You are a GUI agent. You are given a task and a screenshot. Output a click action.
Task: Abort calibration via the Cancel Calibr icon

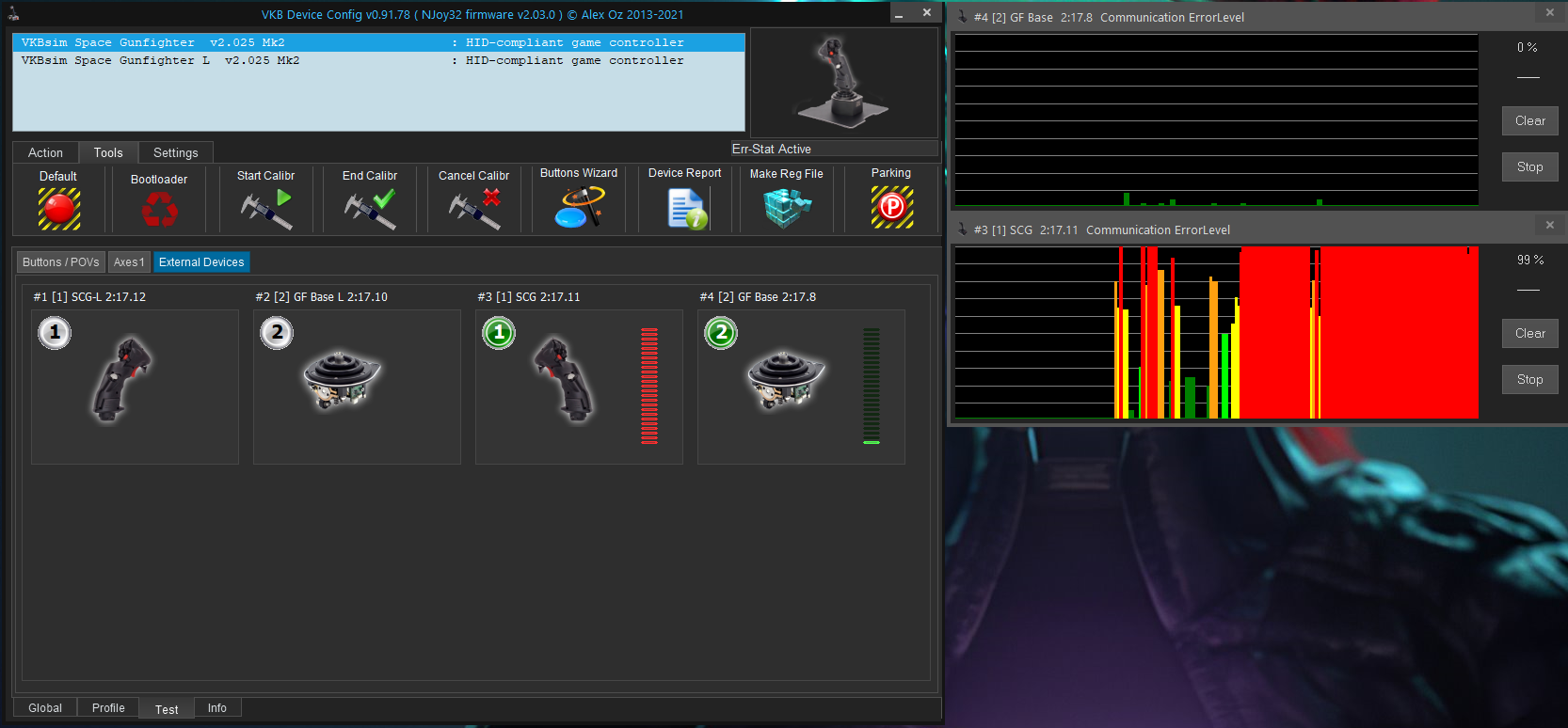click(474, 210)
